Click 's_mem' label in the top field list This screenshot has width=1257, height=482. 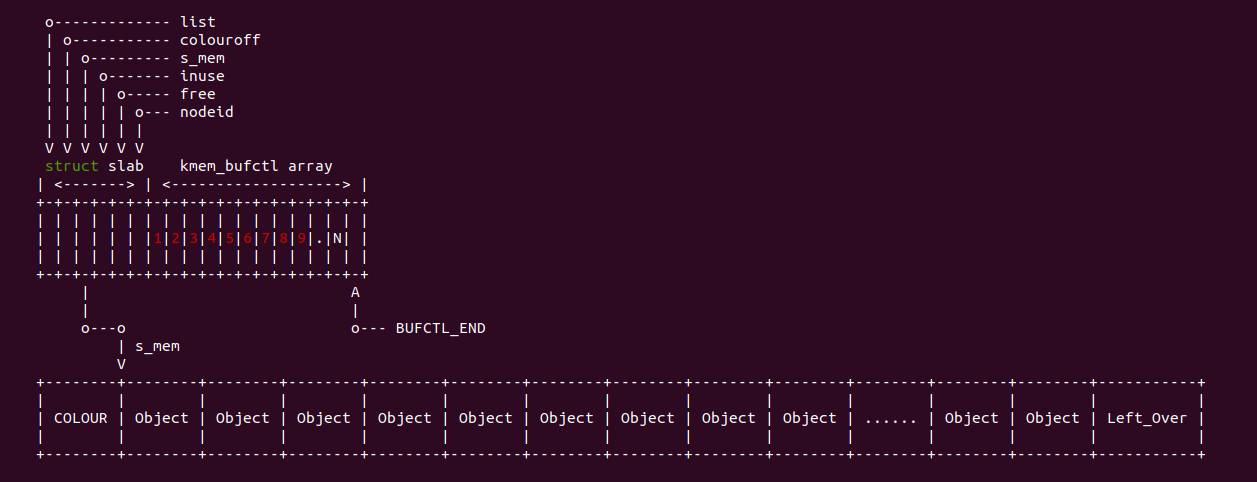tap(202, 58)
